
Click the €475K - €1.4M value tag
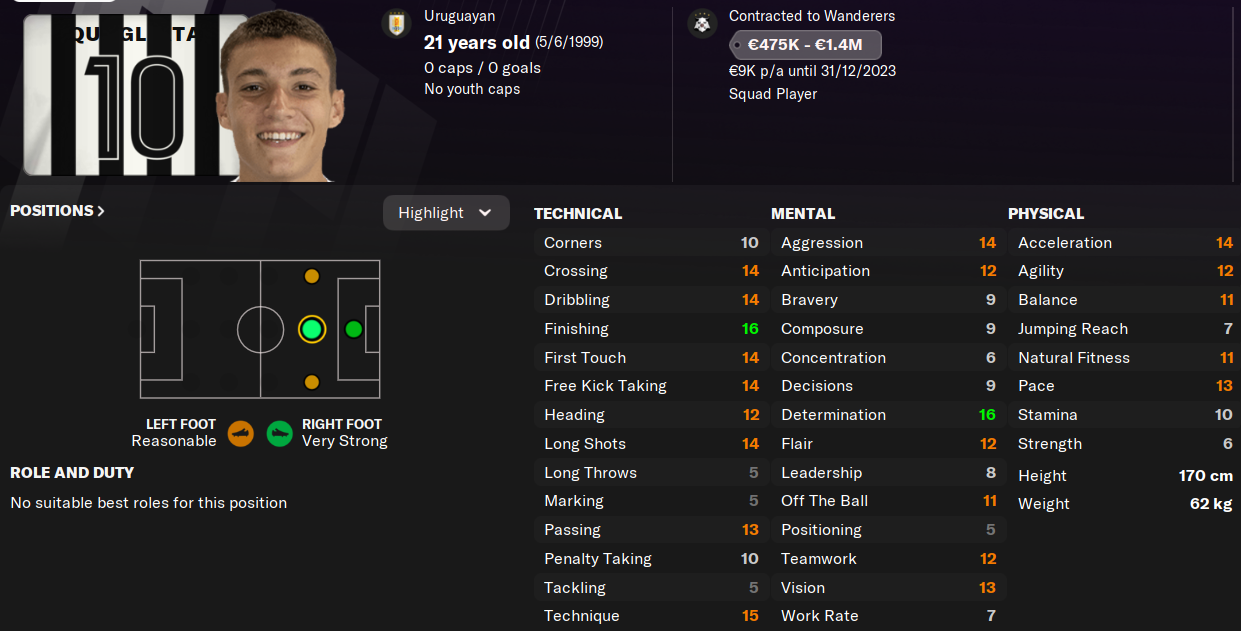click(x=805, y=45)
